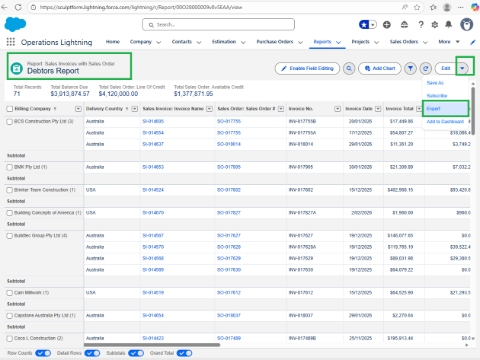Open the Projects tab
This screenshot has width=480, height=360.
(x=361, y=42)
